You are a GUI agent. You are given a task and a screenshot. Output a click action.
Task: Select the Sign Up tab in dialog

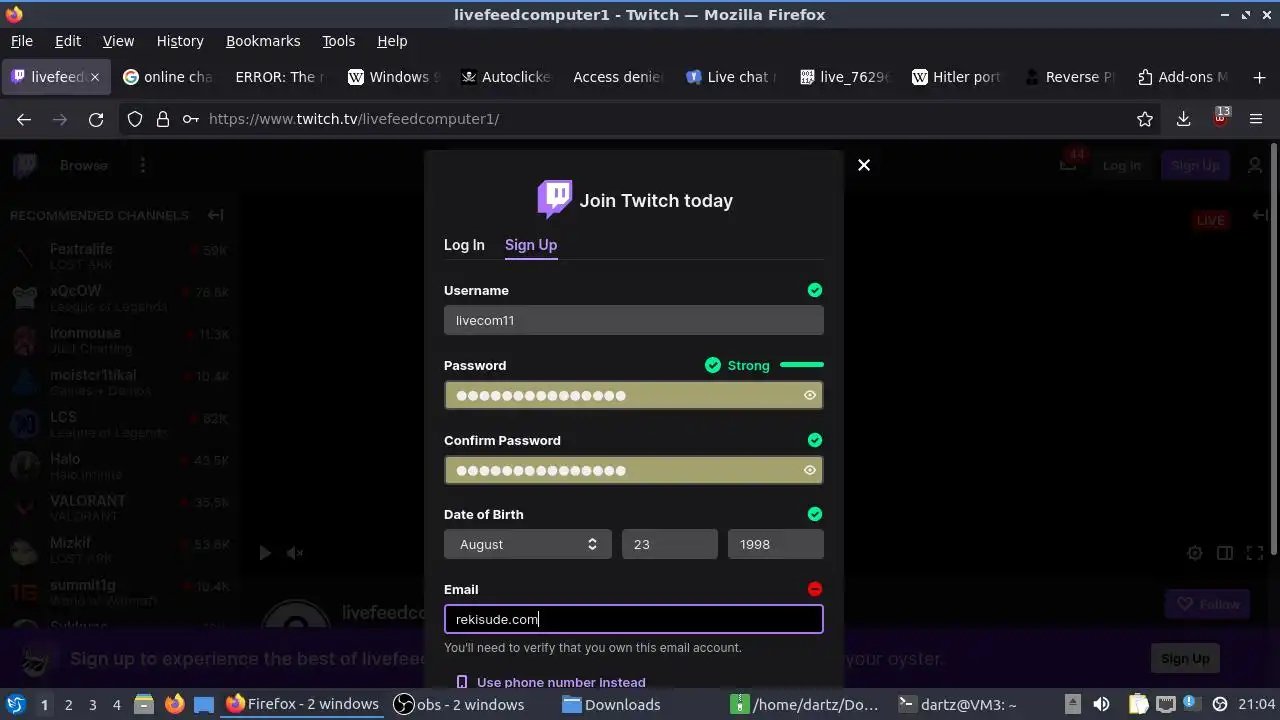531,245
